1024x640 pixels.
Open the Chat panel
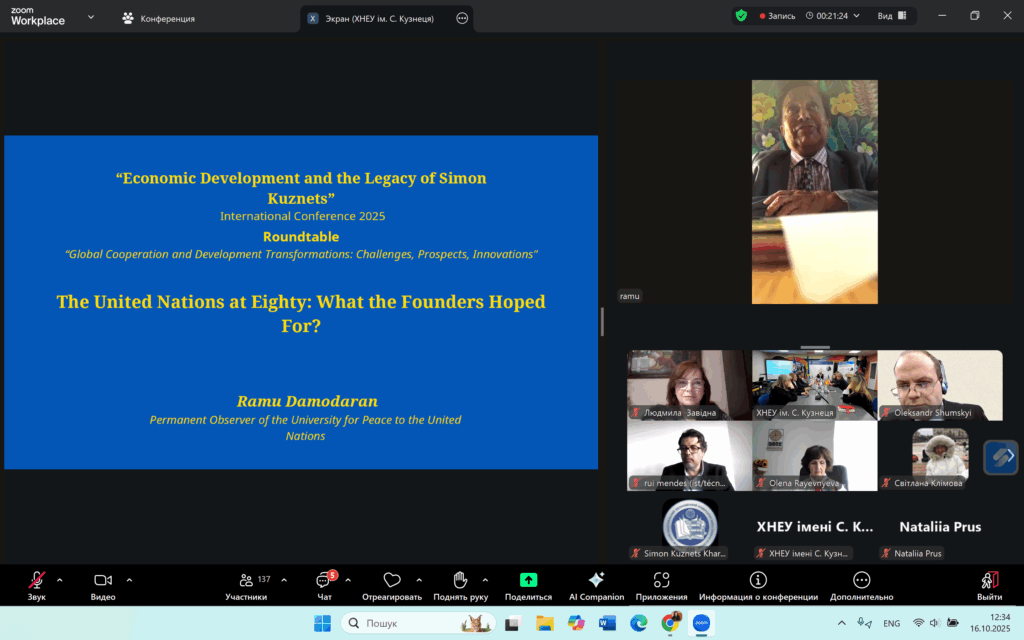click(323, 581)
